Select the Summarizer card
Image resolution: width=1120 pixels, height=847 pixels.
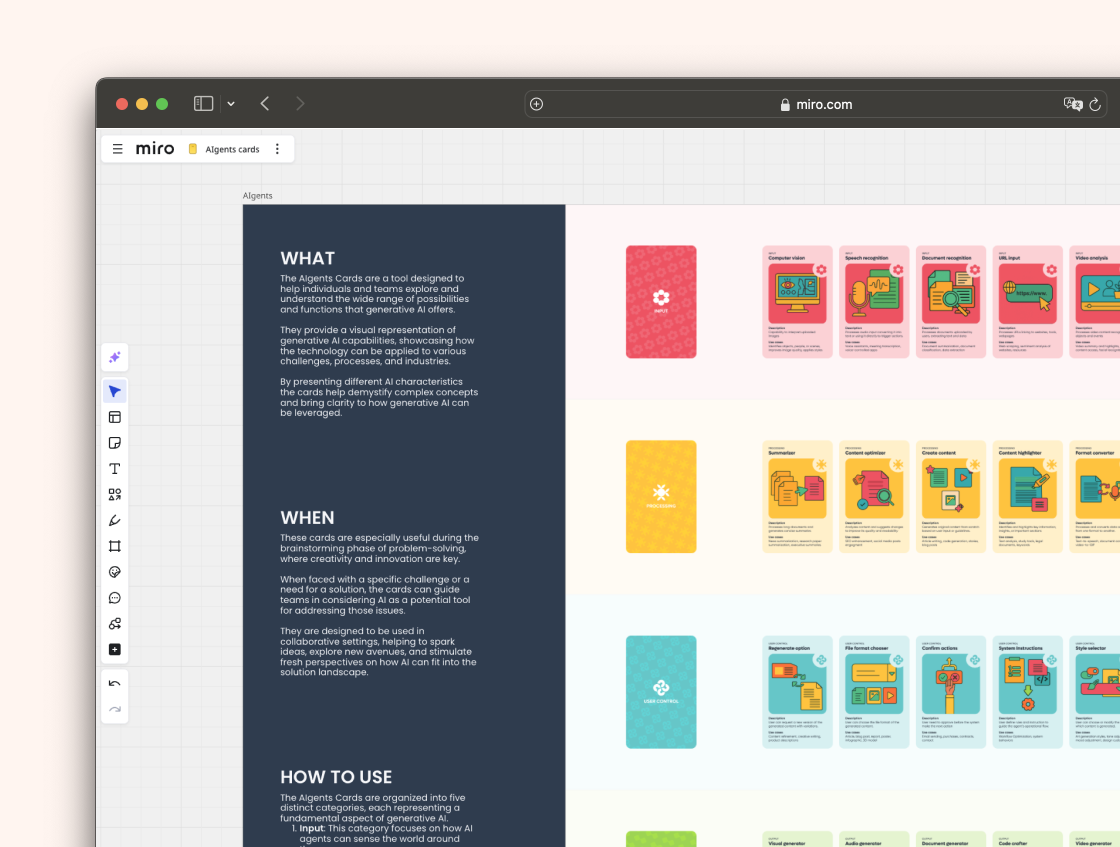pos(797,496)
